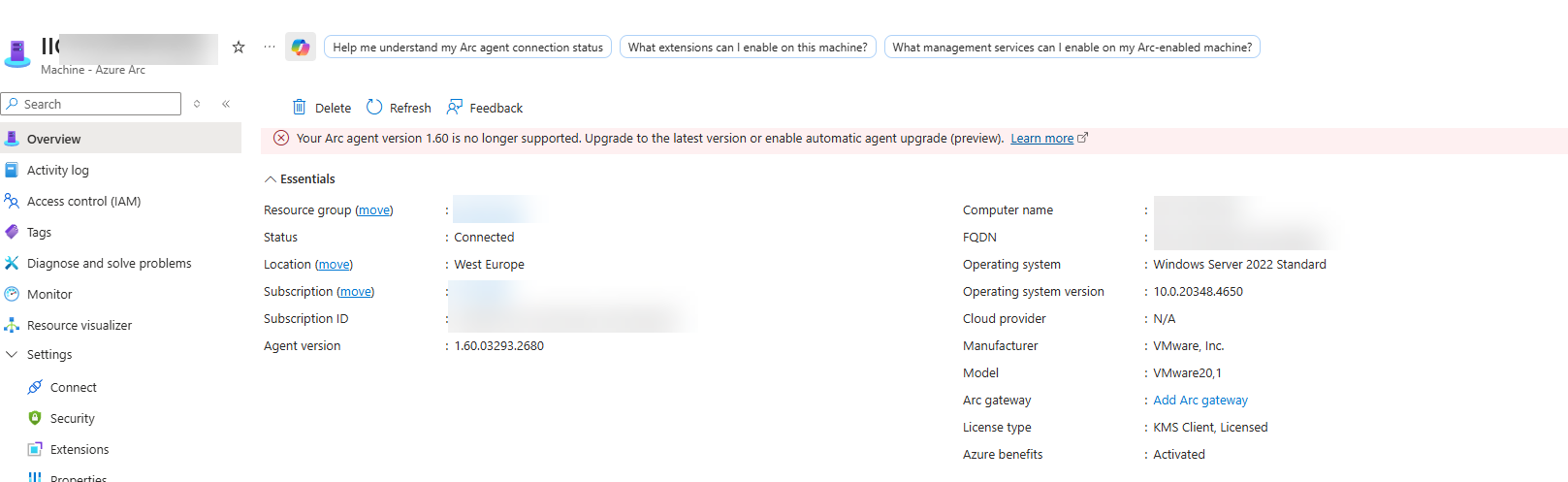
Task: Click the Feedback person icon
Action: pyautogui.click(x=454, y=108)
